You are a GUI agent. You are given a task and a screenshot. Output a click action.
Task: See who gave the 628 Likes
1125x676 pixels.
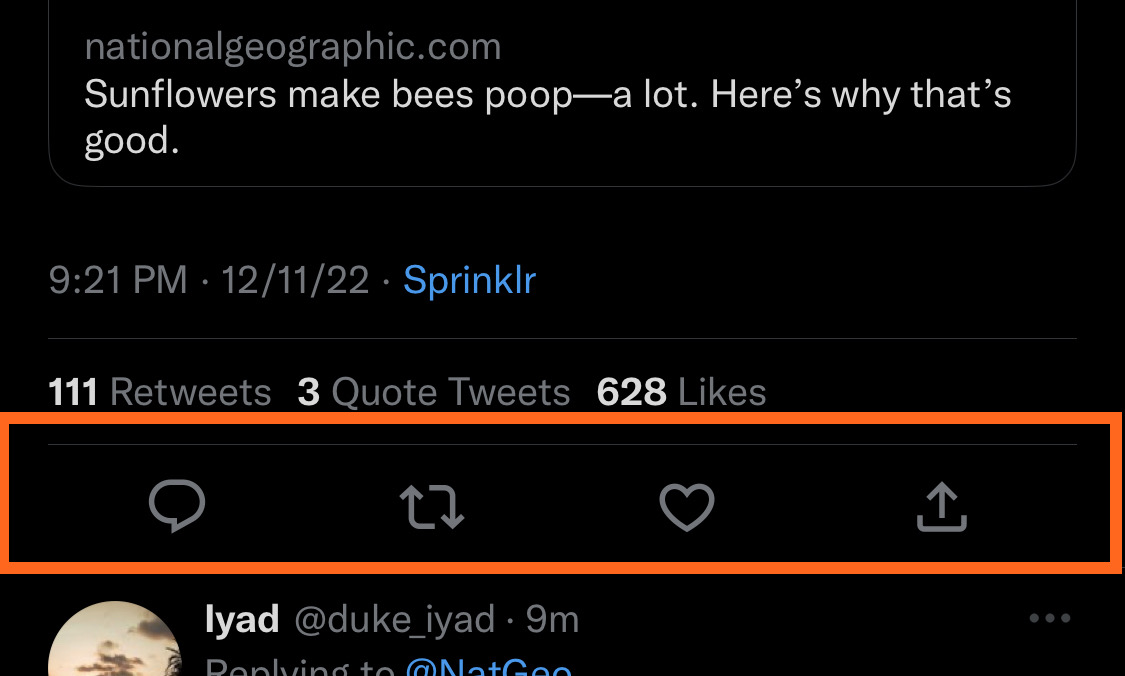(x=681, y=392)
